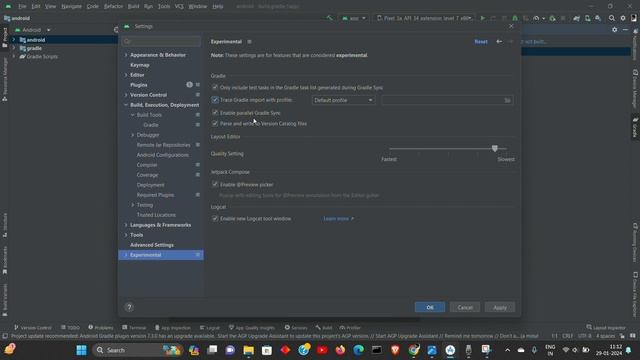640x360 pixels.
Task: Open the Refactor menu
Action: [x=113, y=7]
